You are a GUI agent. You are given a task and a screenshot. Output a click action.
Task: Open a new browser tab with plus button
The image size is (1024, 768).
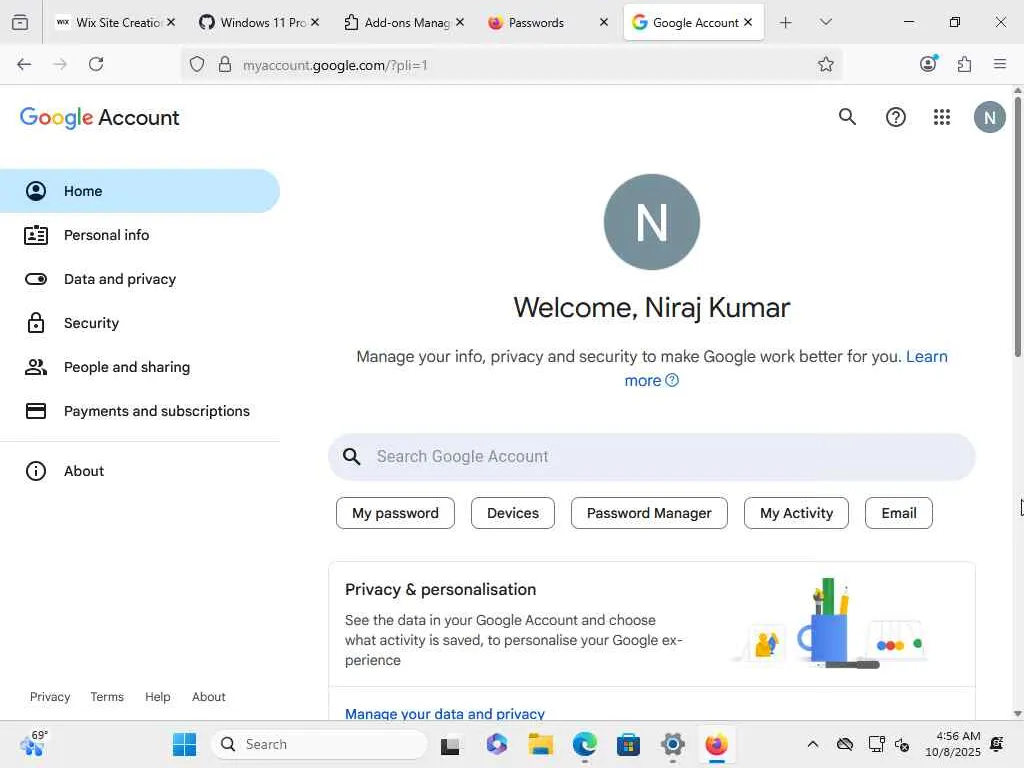click(x=785, y=22)
